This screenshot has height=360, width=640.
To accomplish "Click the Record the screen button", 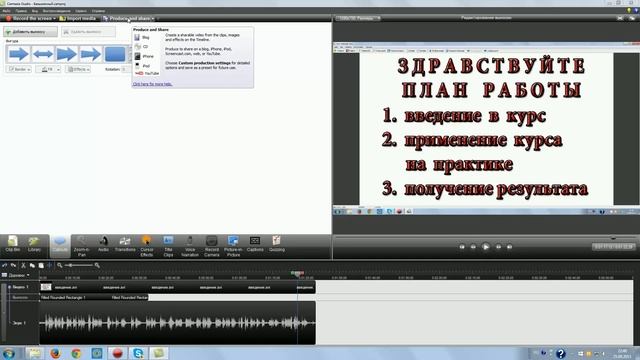I will click(29, 18).
